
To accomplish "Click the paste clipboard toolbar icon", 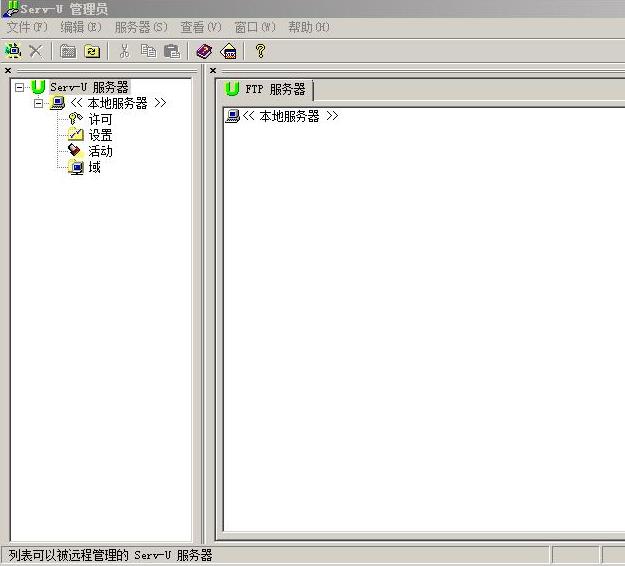I will 172,51.
